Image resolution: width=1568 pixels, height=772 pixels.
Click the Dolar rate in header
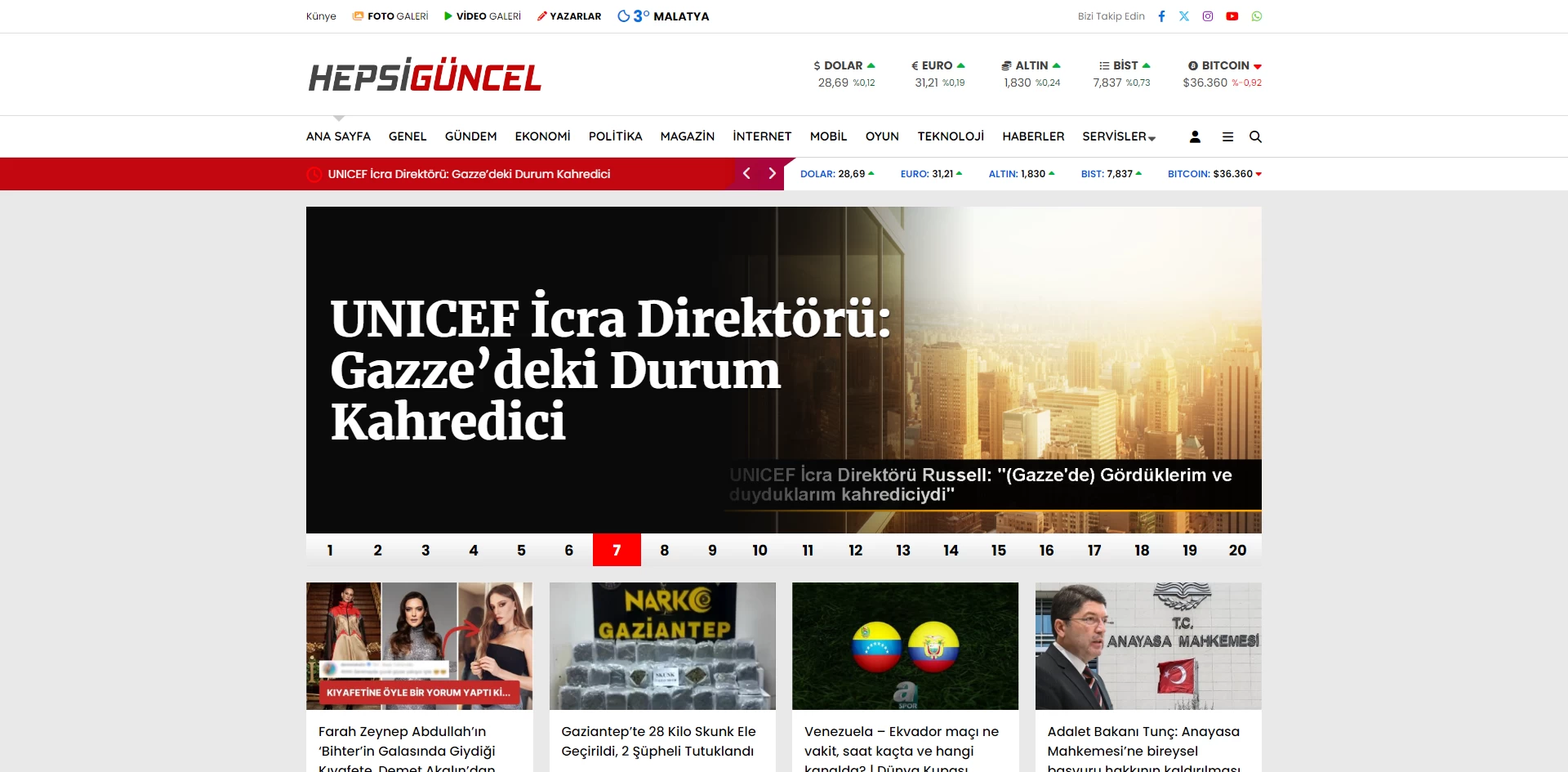tap(845, 74)
